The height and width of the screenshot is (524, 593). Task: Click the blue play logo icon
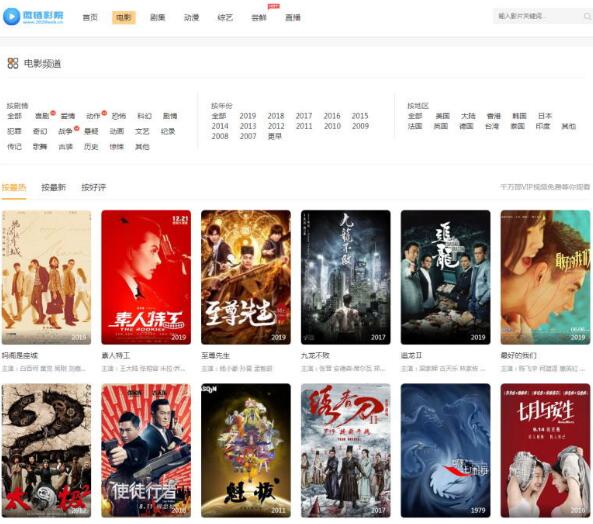point(11,16)
